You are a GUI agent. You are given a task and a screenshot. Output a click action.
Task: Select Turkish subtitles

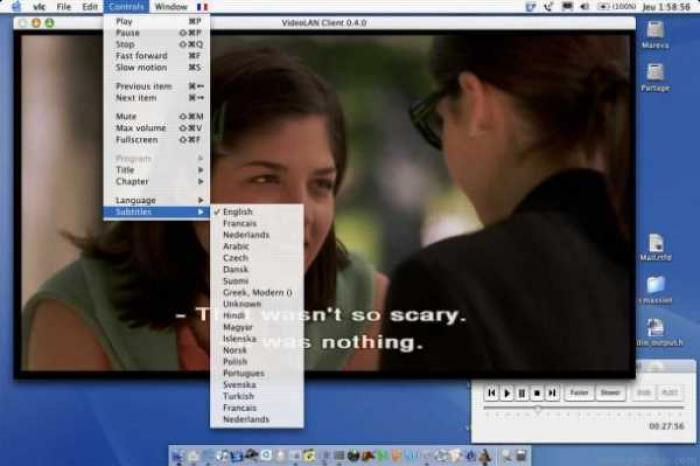coord(257,396)
